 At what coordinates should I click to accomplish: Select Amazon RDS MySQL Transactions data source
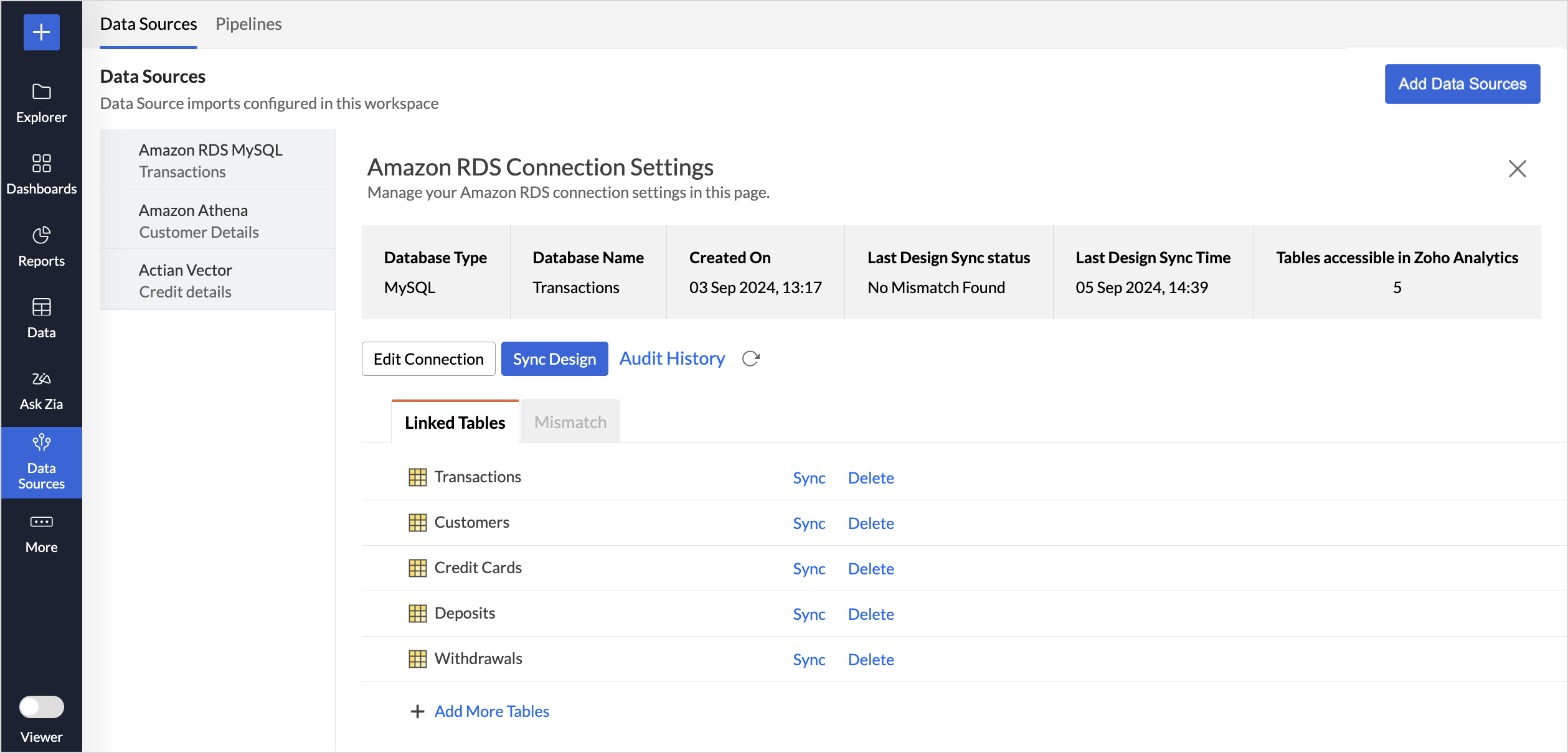coord(217,160)
